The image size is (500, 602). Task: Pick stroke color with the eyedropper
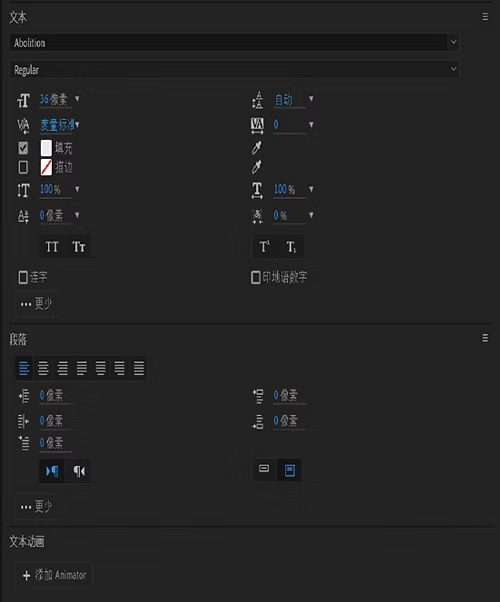[257, 167]
